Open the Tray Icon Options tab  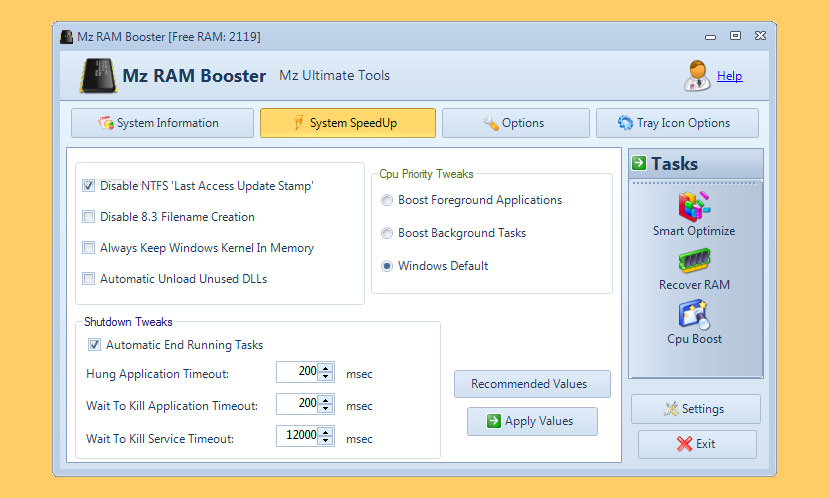677,123
